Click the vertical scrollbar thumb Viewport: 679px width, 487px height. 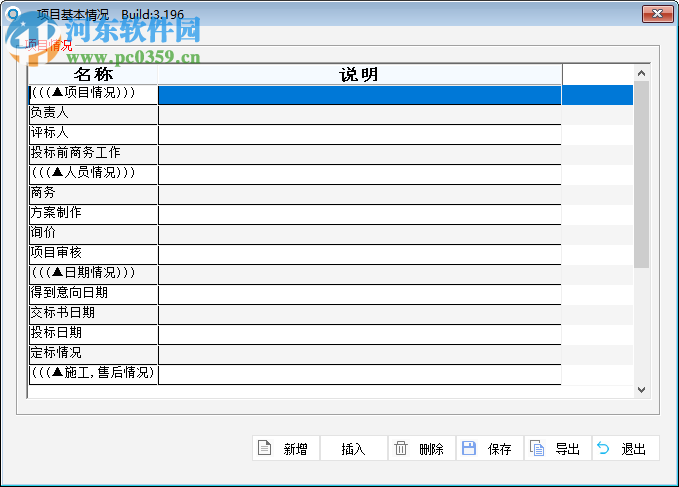click(x=641, y=174)
